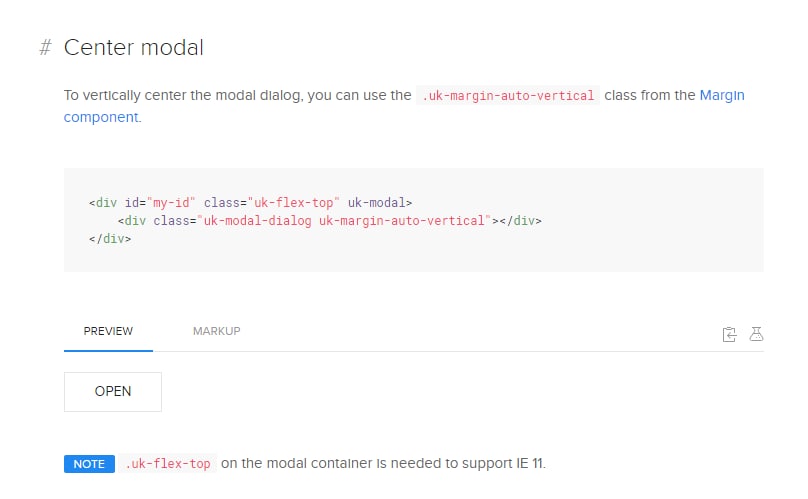
Task: Click the note text about IE 11 support
Action: (383, 464)
